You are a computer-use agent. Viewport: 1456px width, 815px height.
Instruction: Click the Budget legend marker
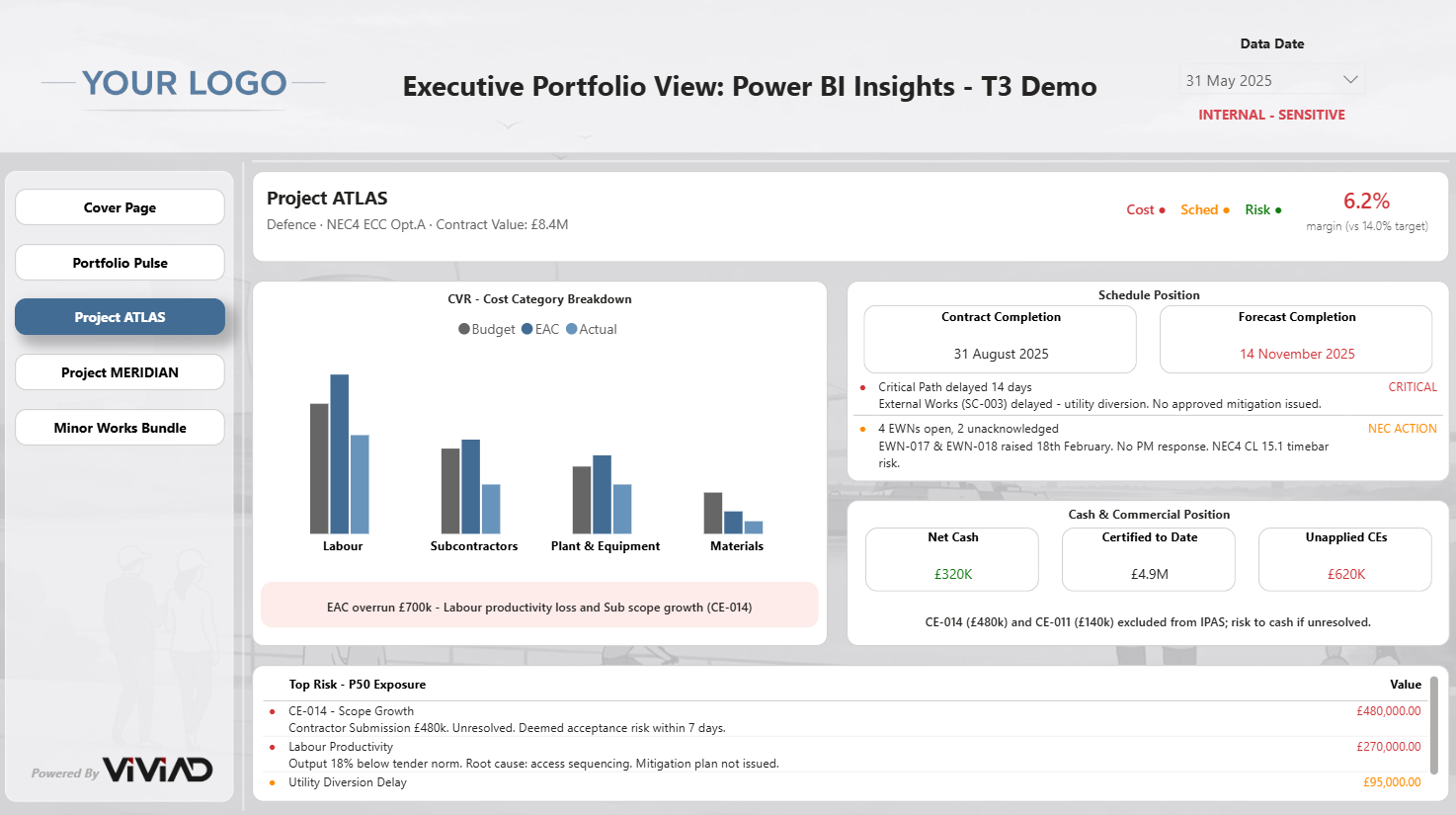coord(463,329)
